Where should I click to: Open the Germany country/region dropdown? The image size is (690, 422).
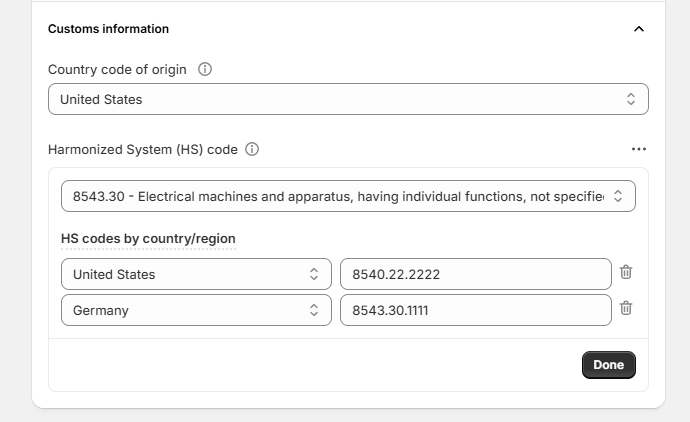(x=196, y=310)
